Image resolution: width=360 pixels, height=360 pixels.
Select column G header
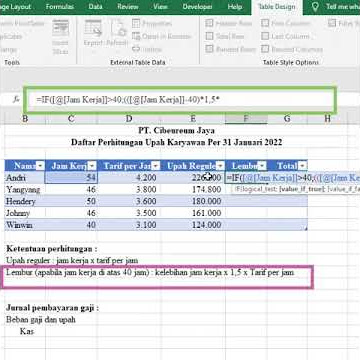tap(287, 119)
